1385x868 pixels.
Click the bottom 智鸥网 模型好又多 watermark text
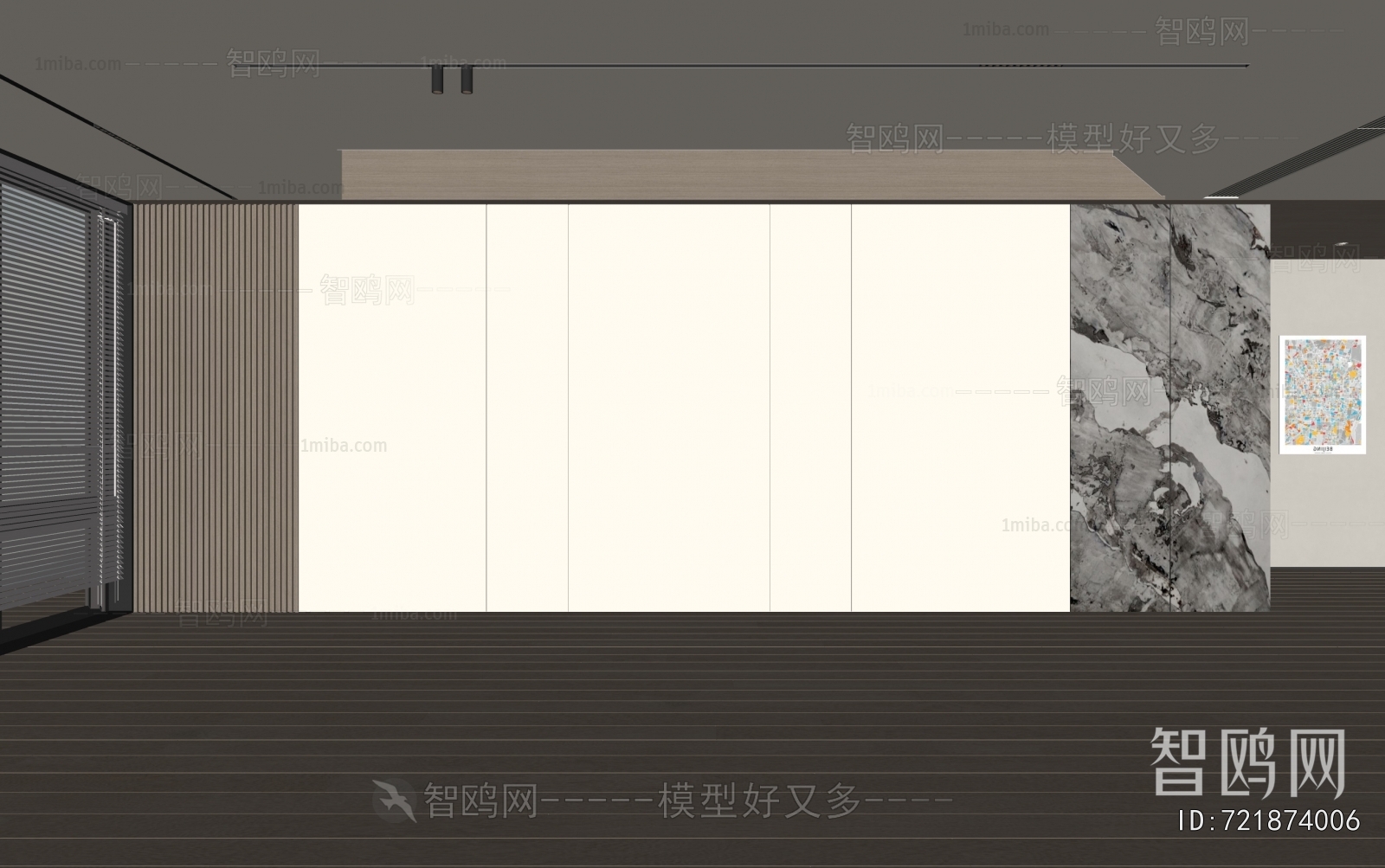(684, 800)
